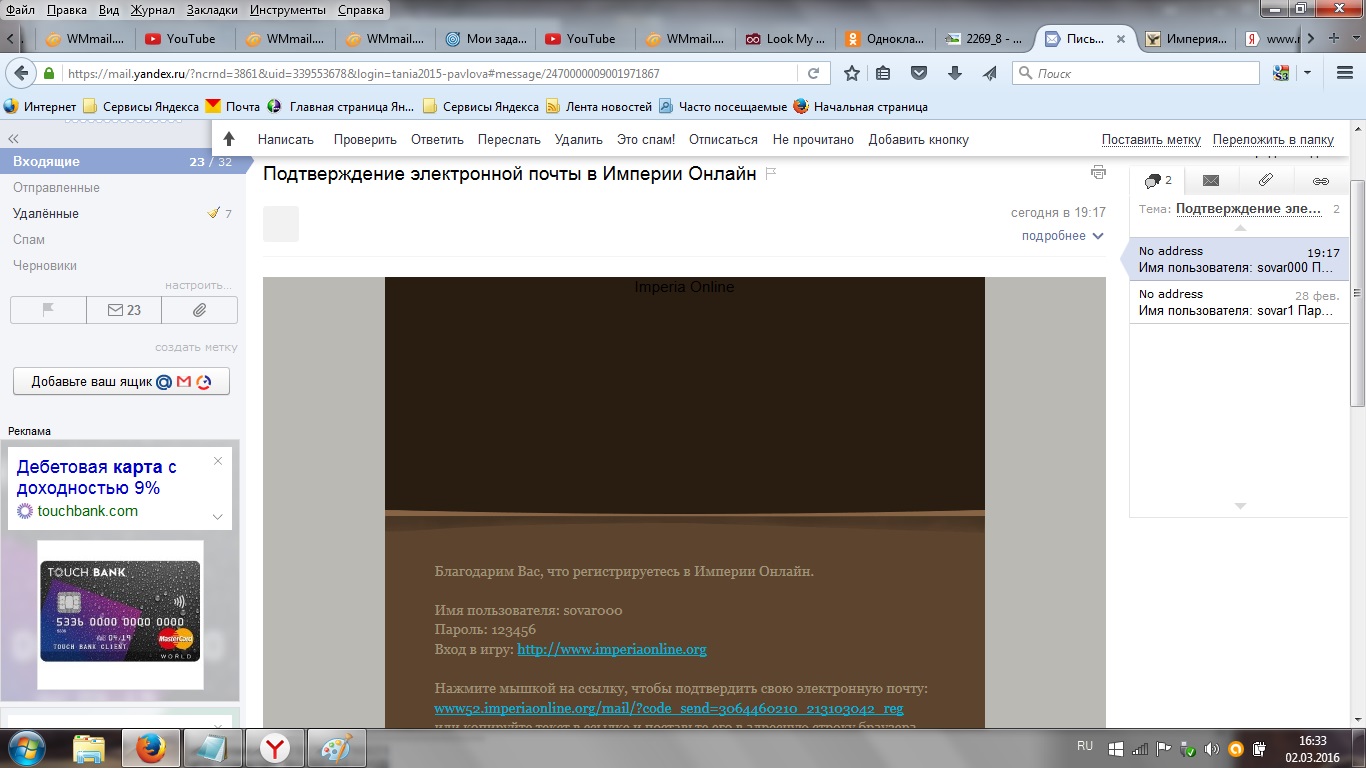Bookmark this page with the star icon
Image resolution: width=1366 pixels, height=778 pixels.
[852, 73]
